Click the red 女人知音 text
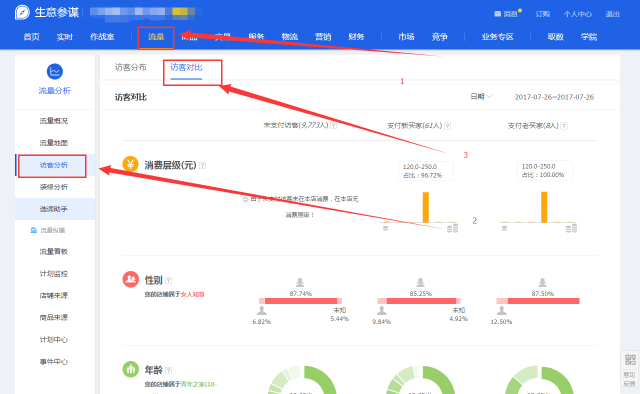640x394 pixels. click(x=193, y=294)
